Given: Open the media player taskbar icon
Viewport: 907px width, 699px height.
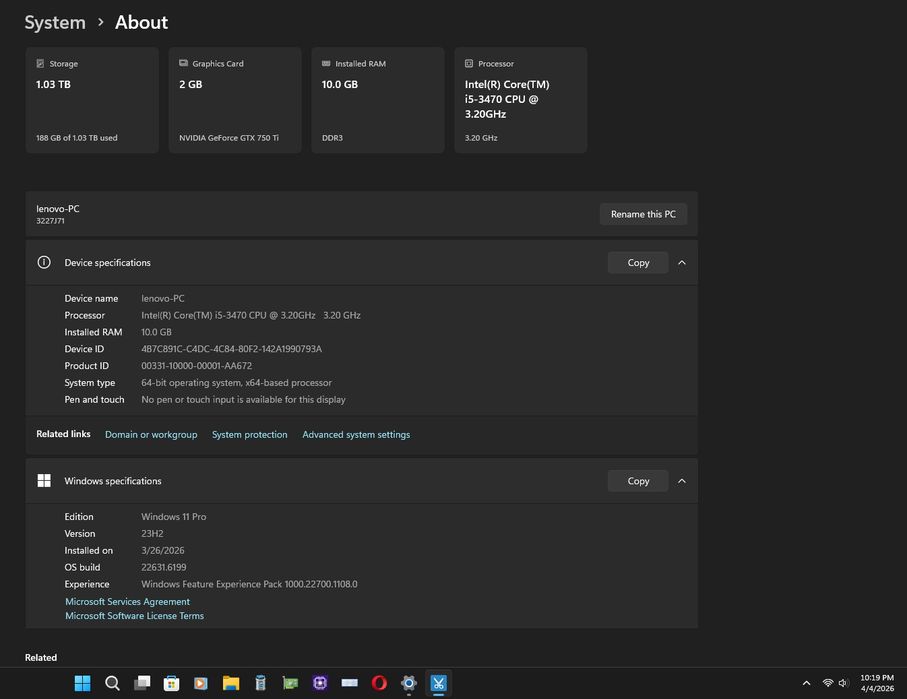Looking at the screenshot, I should [201, 683].
